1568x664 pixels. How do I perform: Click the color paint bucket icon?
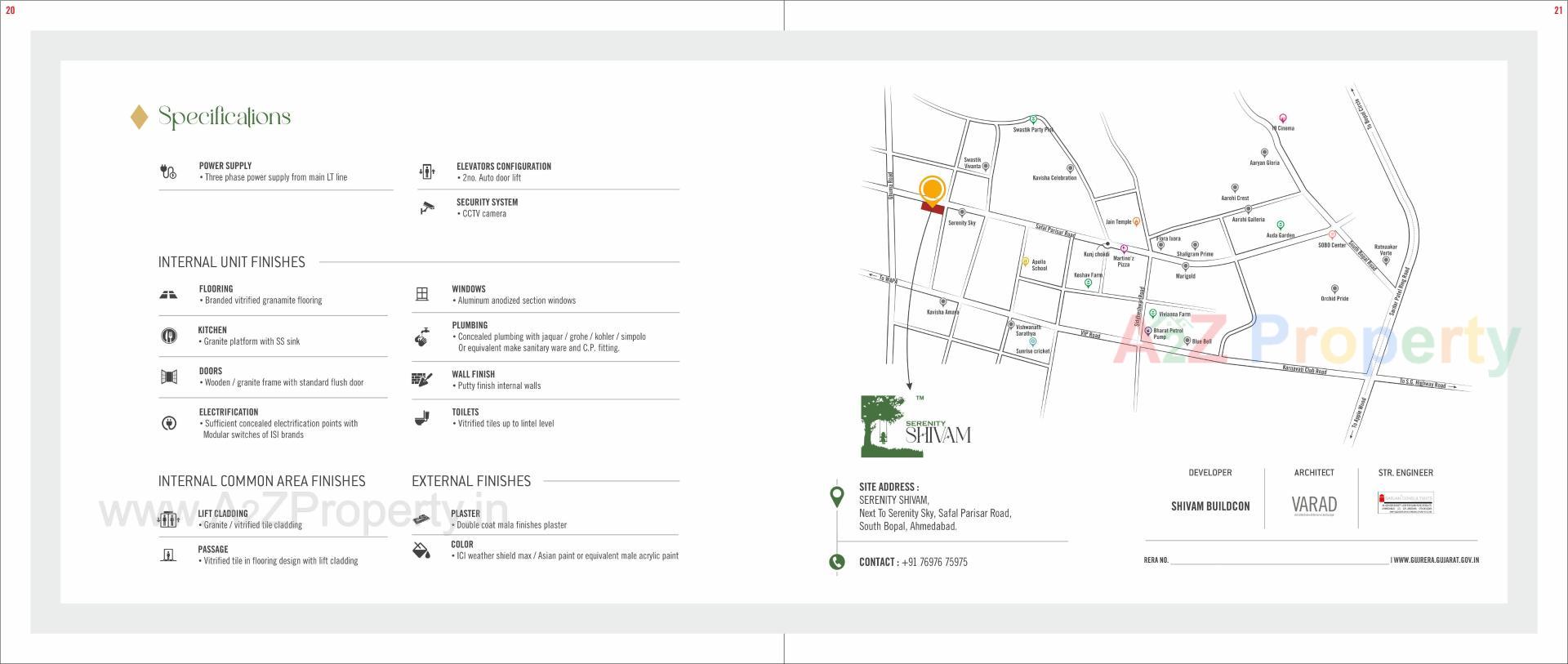point(421,550)
